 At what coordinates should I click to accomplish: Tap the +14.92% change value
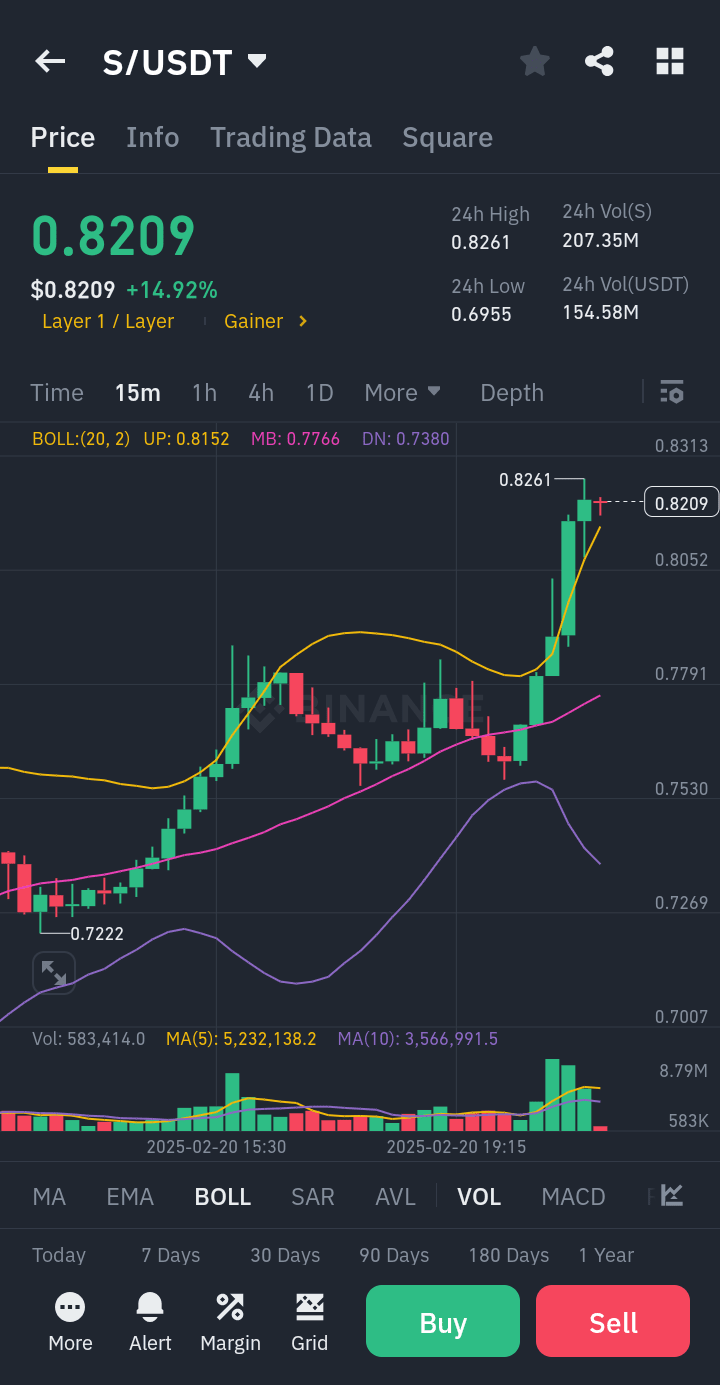coord(172,290)
